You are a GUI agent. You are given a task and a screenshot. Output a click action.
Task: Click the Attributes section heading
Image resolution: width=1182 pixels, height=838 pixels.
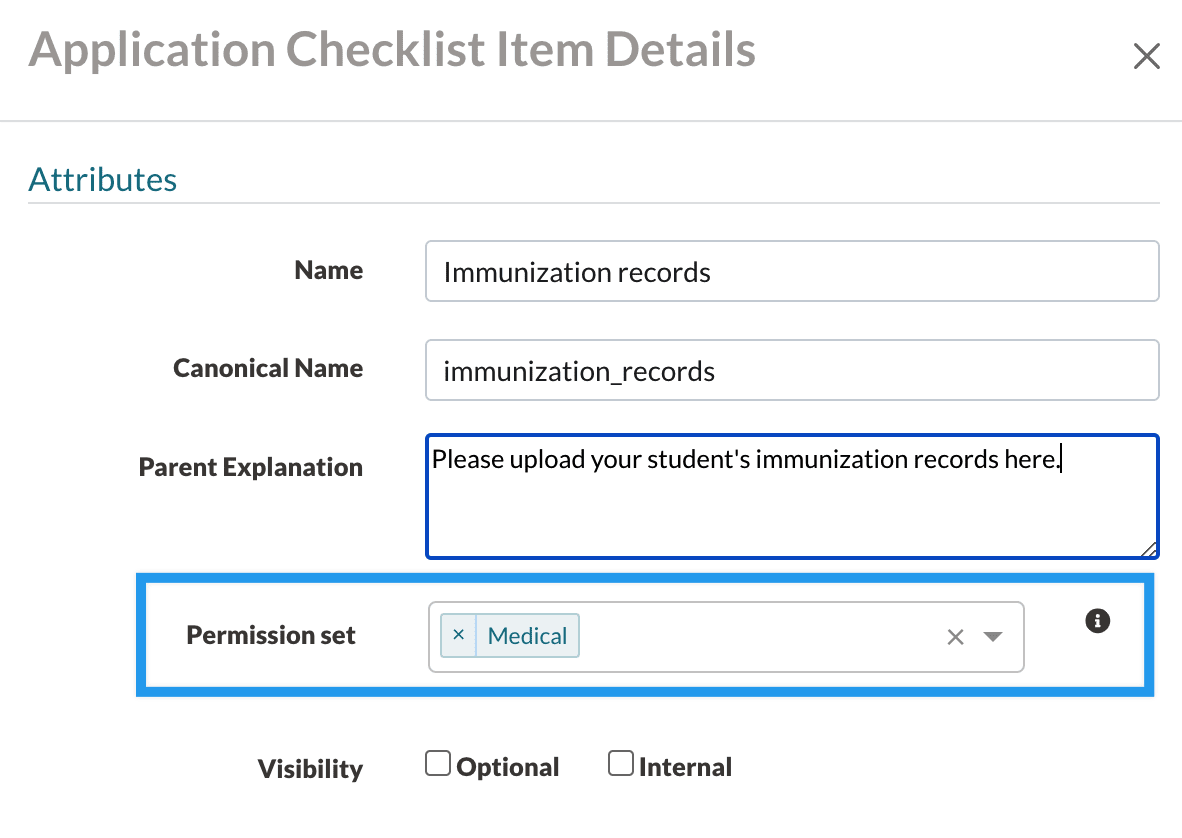click(103, 180)
